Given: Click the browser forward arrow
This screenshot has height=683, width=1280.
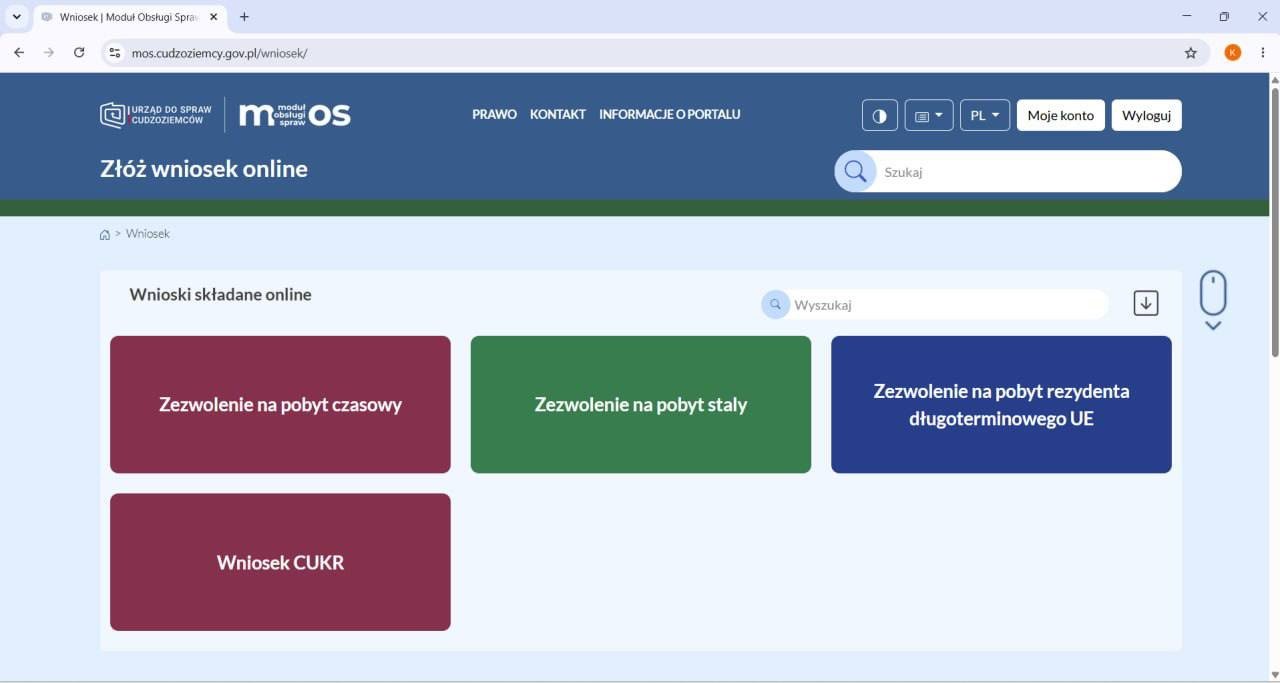Looking at the screenshot, I should [x=49, y=53].
